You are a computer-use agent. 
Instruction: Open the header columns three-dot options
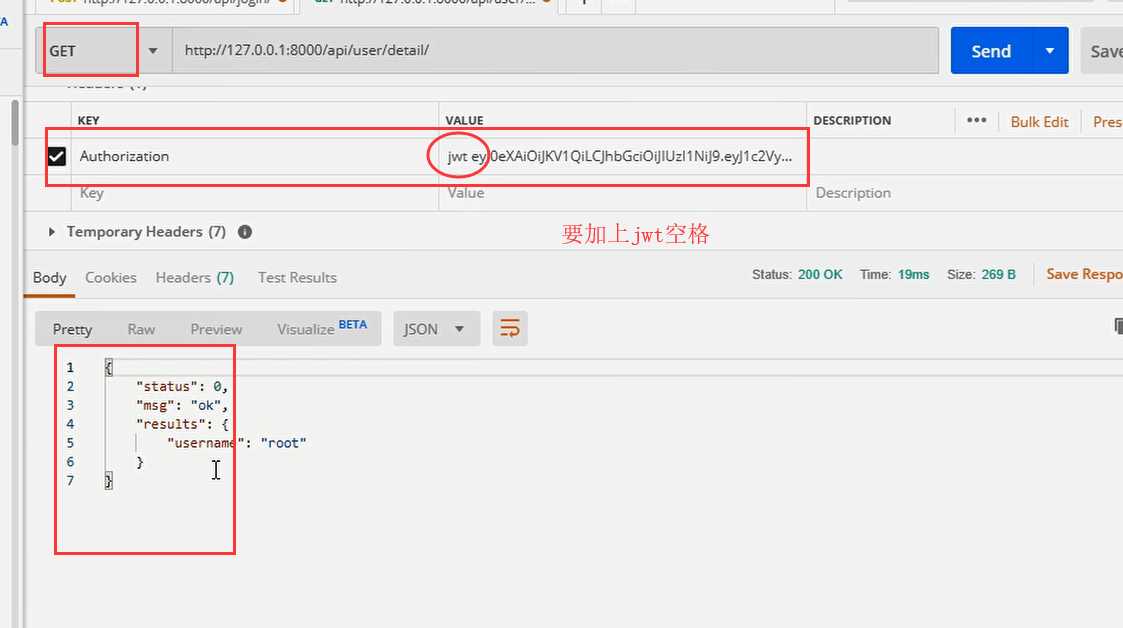click(x=976, y=120)
